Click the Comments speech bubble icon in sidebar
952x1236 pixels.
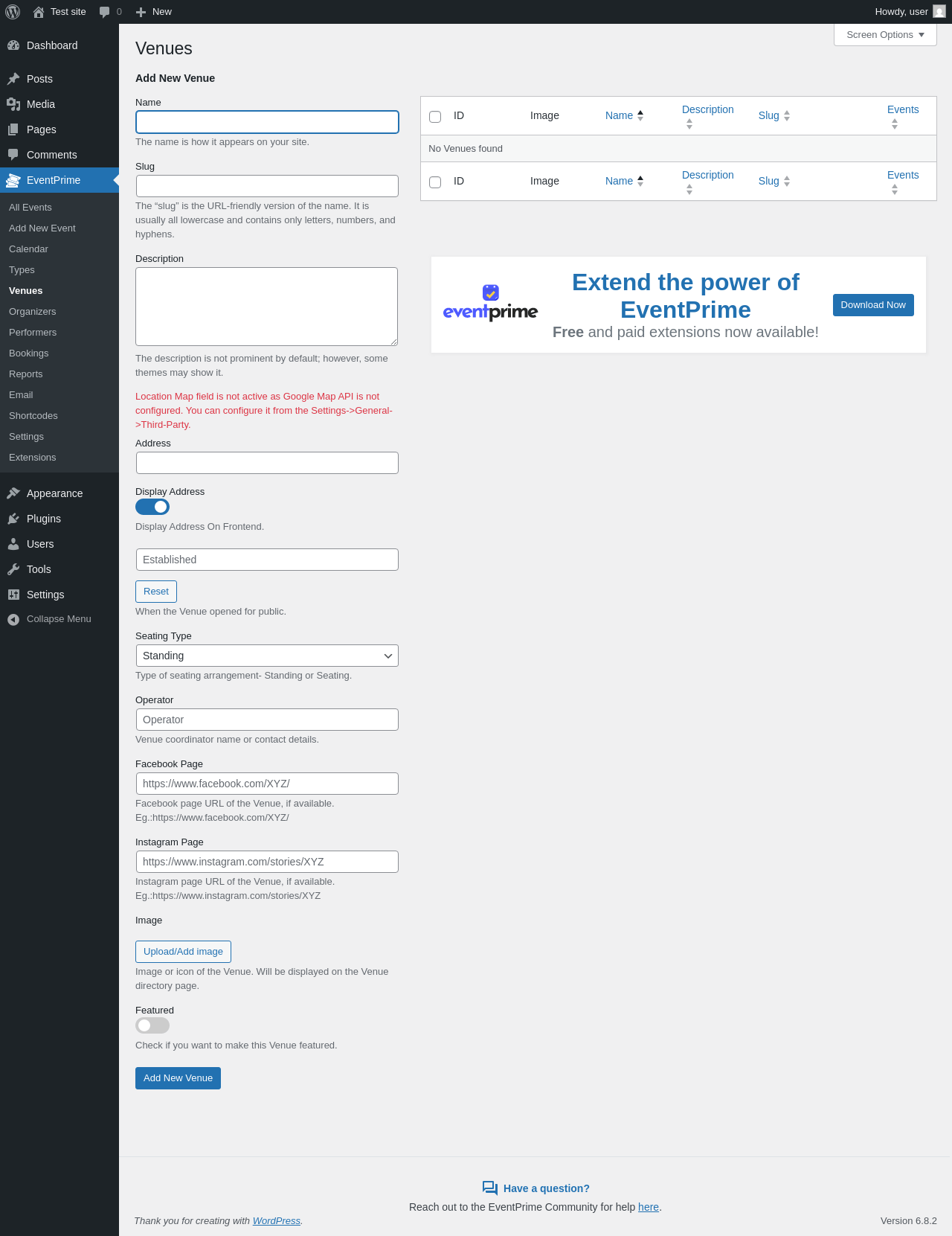[x=13, y=155]
